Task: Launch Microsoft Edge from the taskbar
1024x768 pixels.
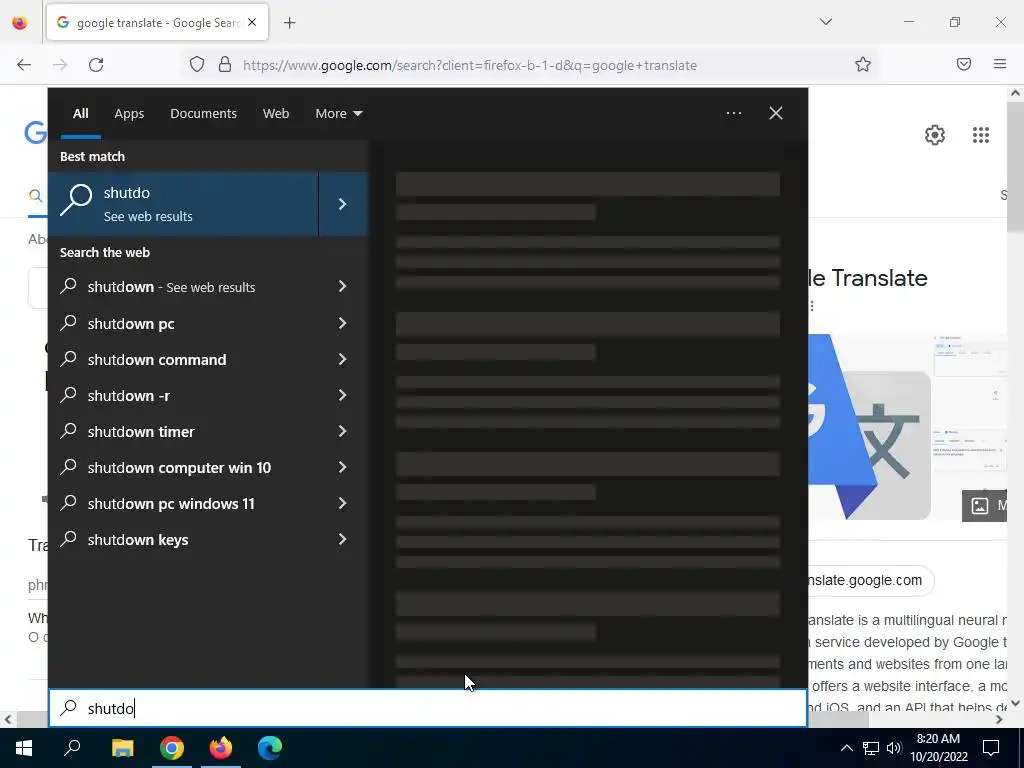Action: pyautogui.click(x=270, y=748)
